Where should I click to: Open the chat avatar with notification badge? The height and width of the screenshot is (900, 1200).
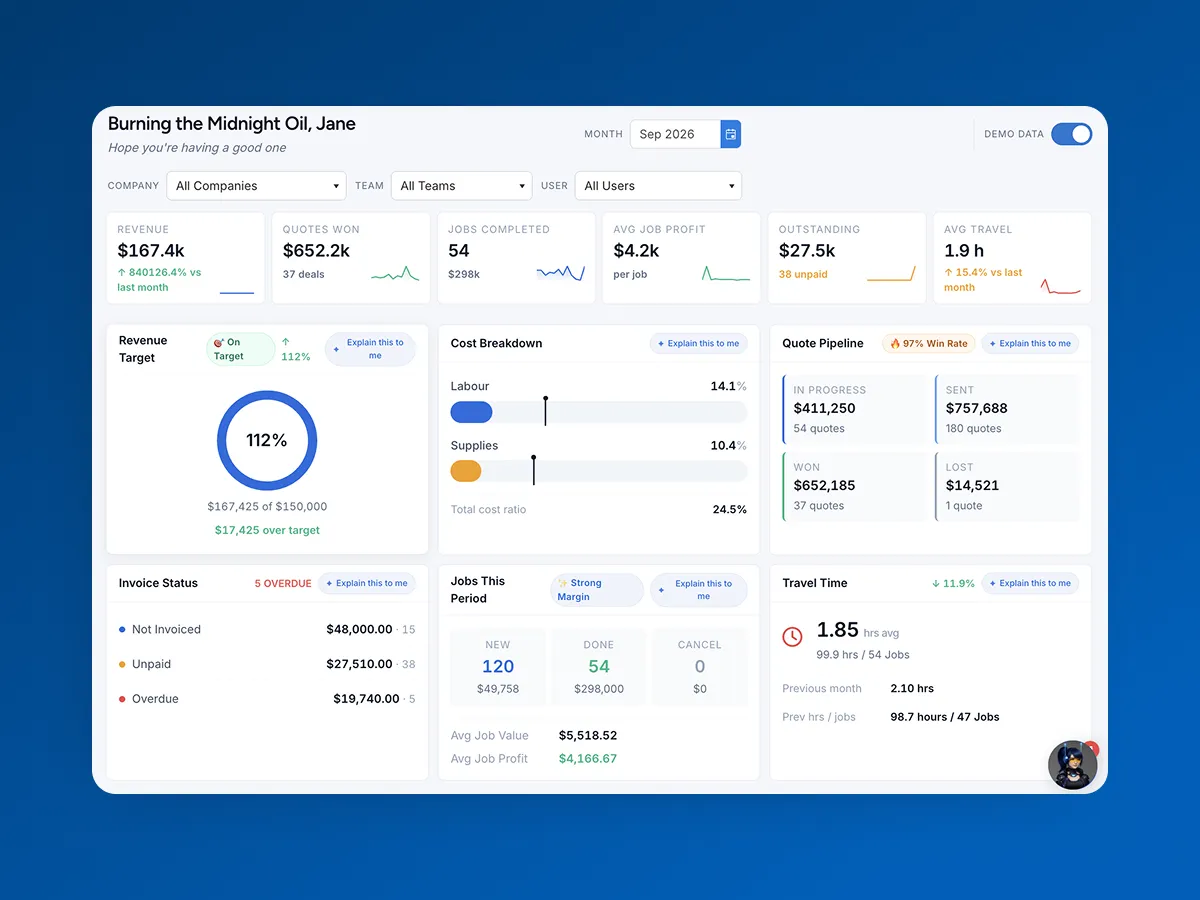pos(1072,765)
